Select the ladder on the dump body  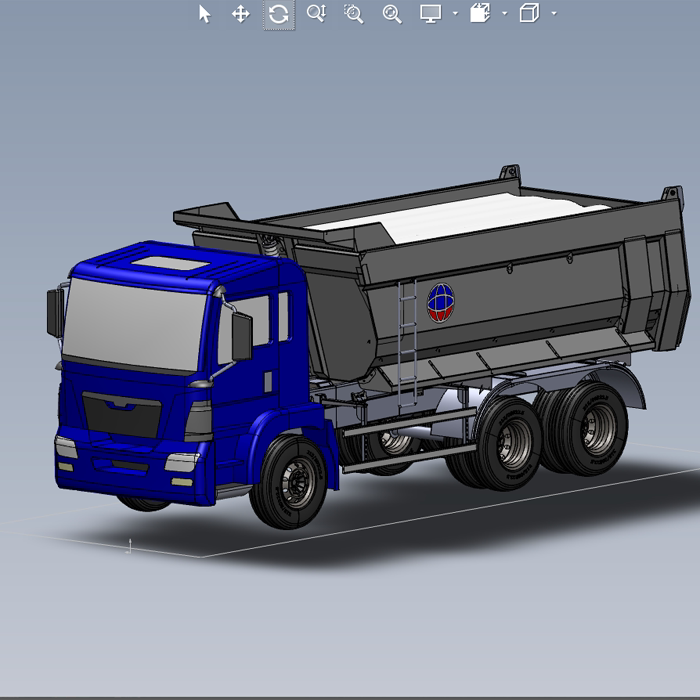click(x=407, y=344)
